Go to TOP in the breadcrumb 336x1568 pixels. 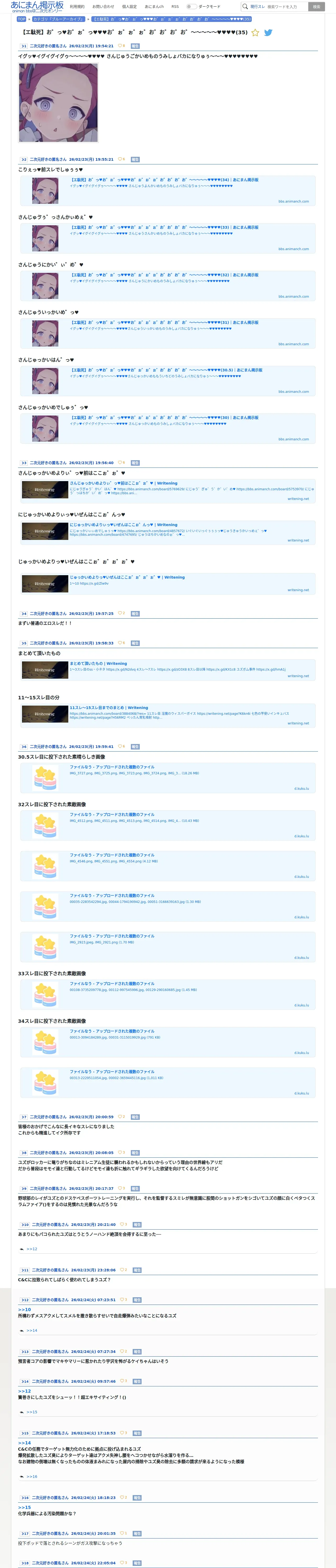point(21,19)
